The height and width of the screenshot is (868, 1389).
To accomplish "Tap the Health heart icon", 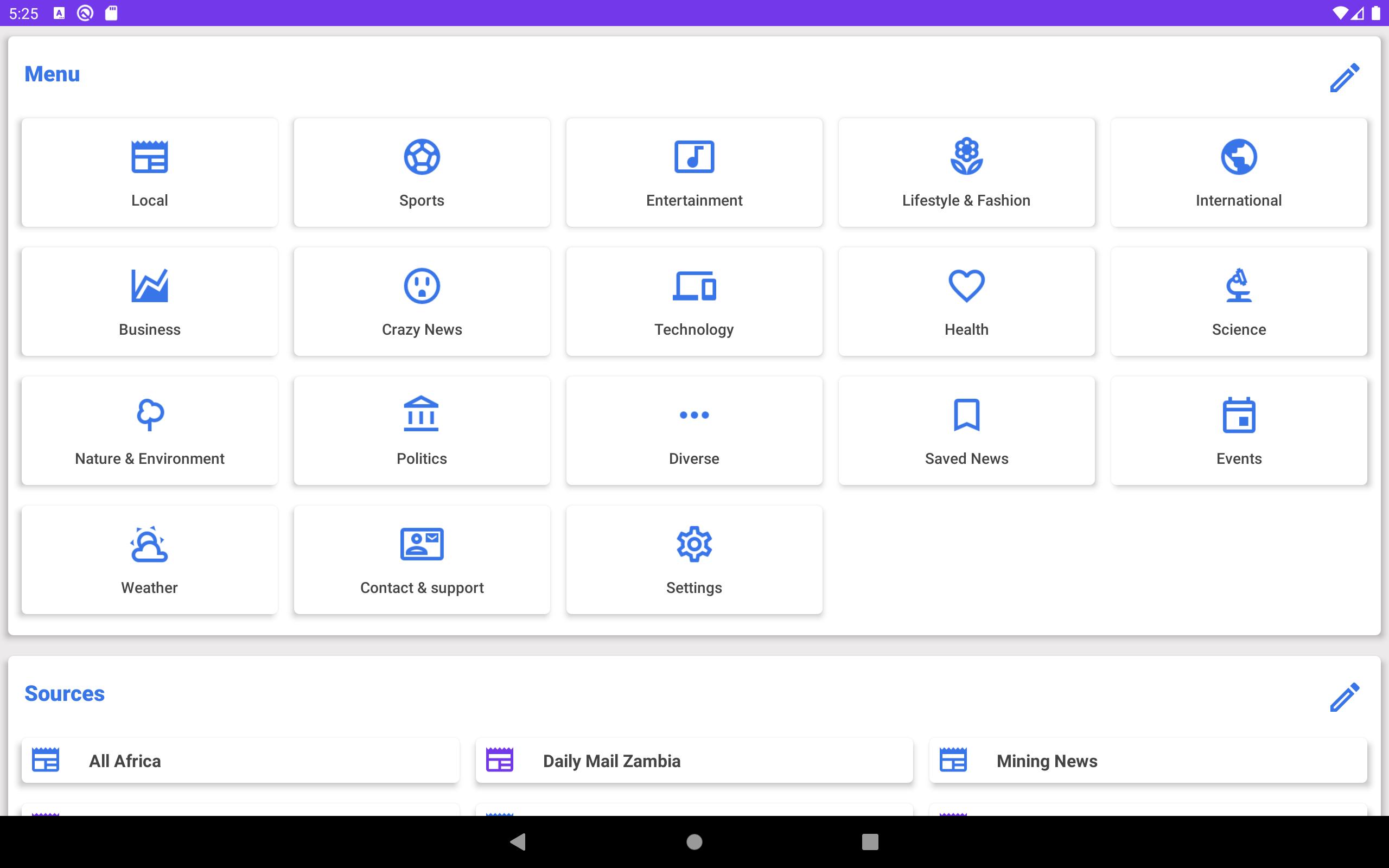I will [x=966, y=286].
